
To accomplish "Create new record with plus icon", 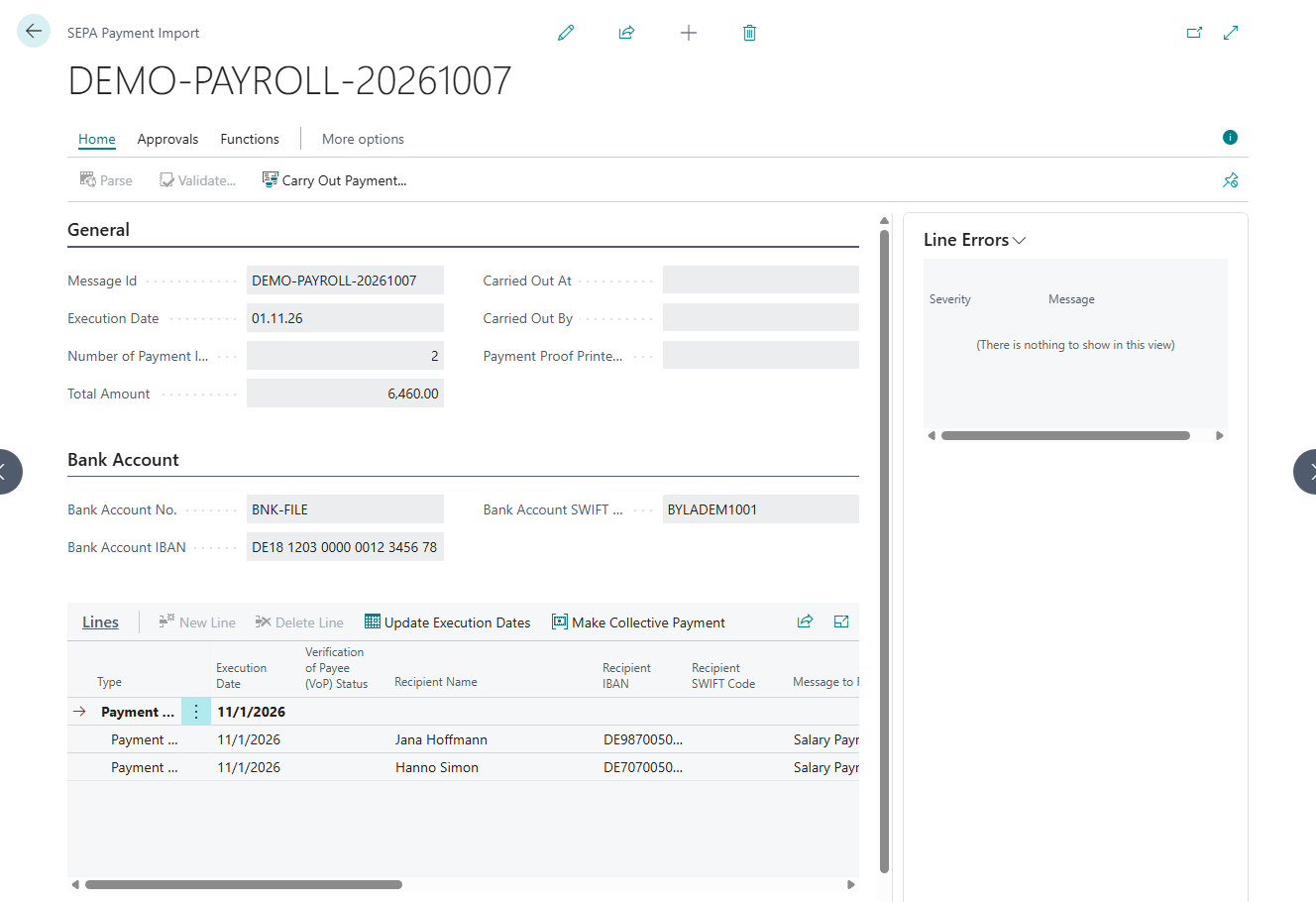I will point(689,33).
